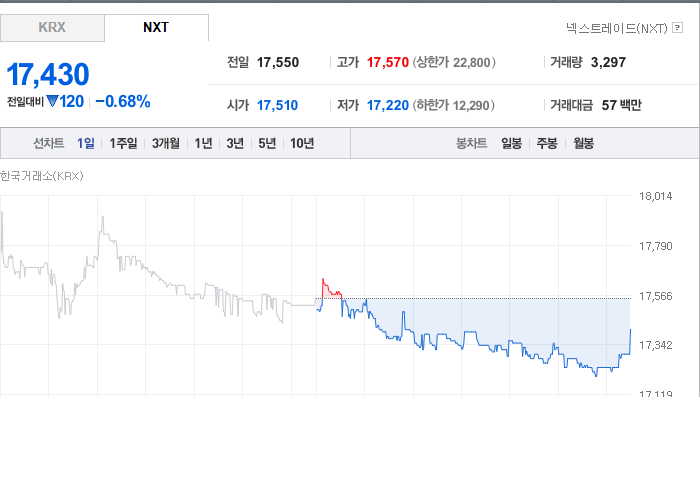Click the current price 17,430
700x490 pixels.
(x=48, y=74)
